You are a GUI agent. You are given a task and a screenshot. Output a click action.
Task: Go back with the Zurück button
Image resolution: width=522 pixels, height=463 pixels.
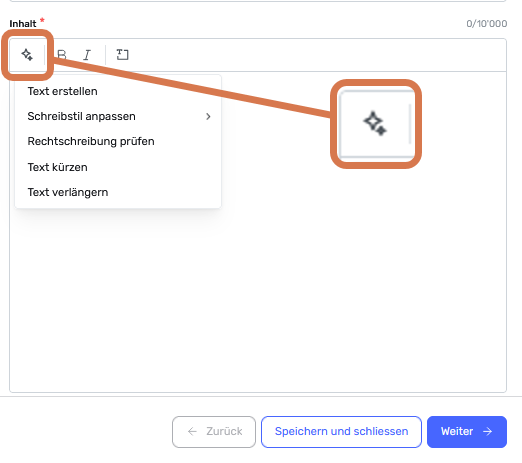[x=214, y=432]
